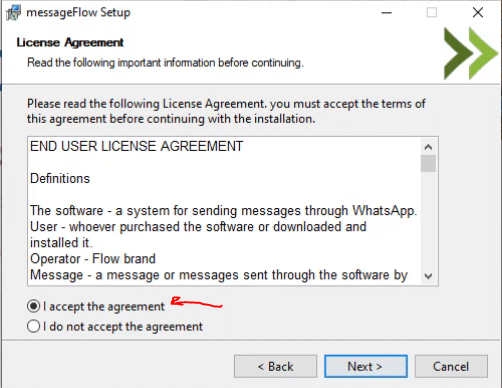Click the license text scroll up arrow
Image resolution: width=502 pixels, height=388 pixels.
pos(428,147)
